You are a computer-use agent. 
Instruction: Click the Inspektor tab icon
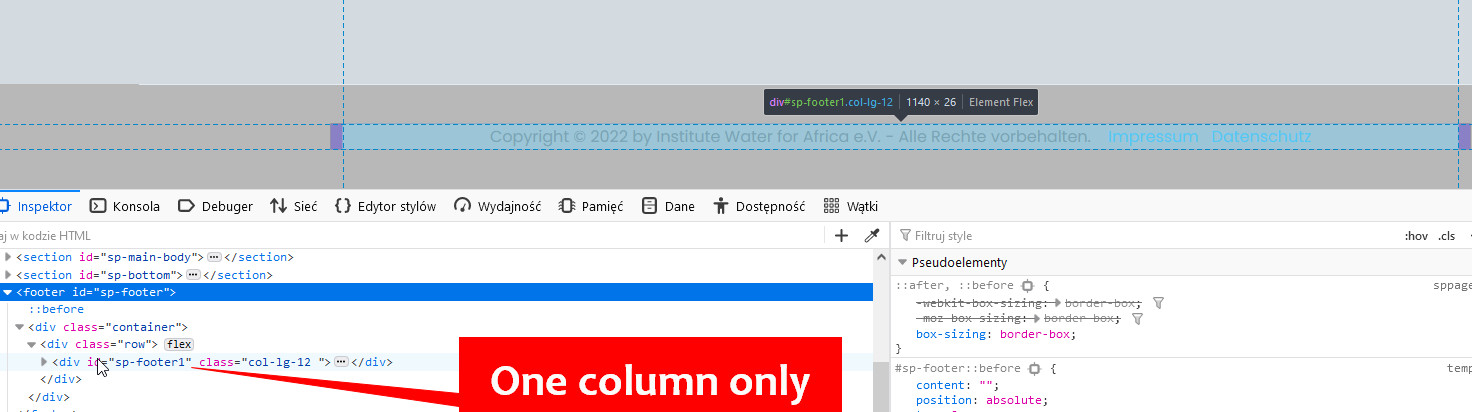click(x=4, y=206)
